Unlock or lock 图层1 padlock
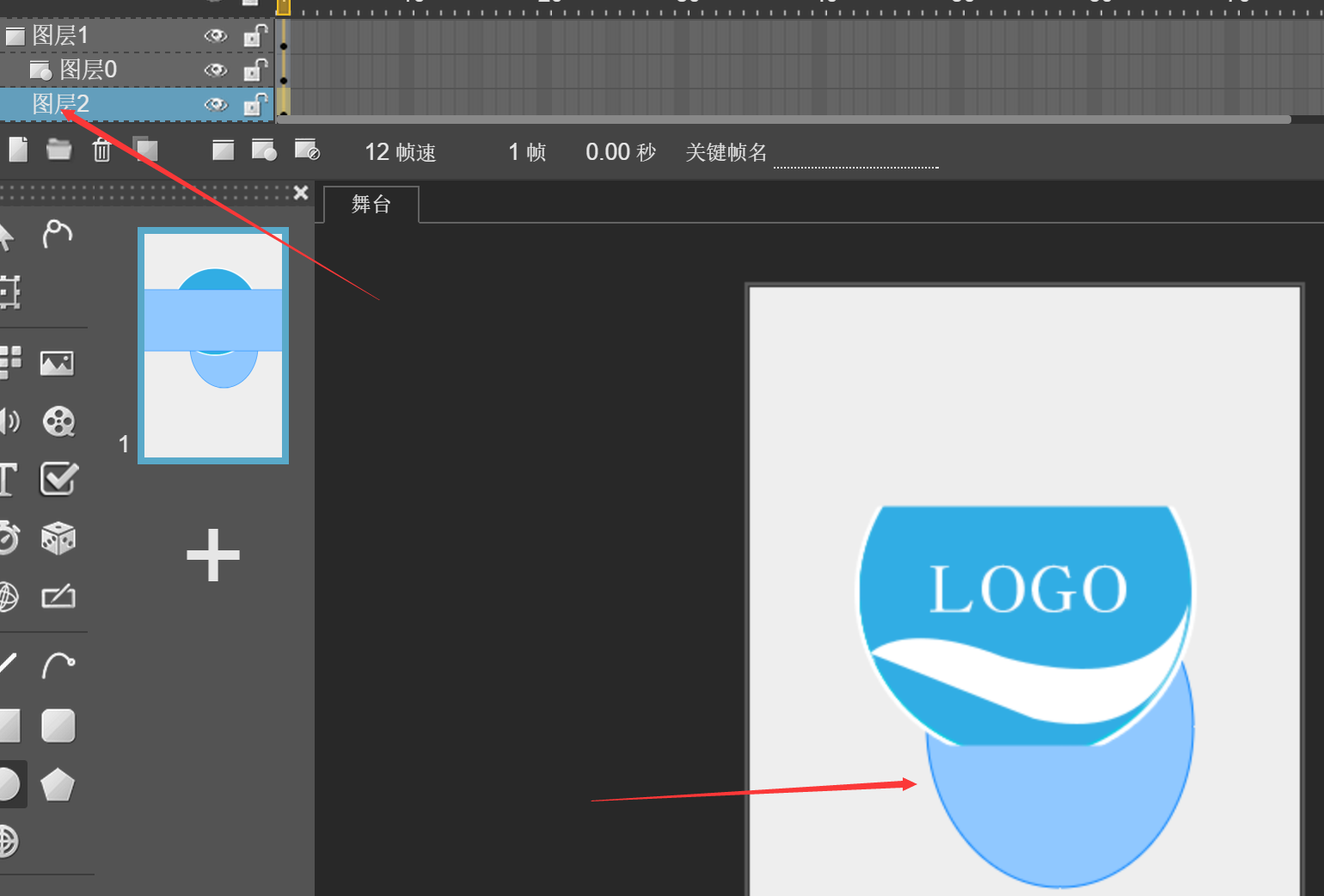The image size is (1324, 896). 254,36
